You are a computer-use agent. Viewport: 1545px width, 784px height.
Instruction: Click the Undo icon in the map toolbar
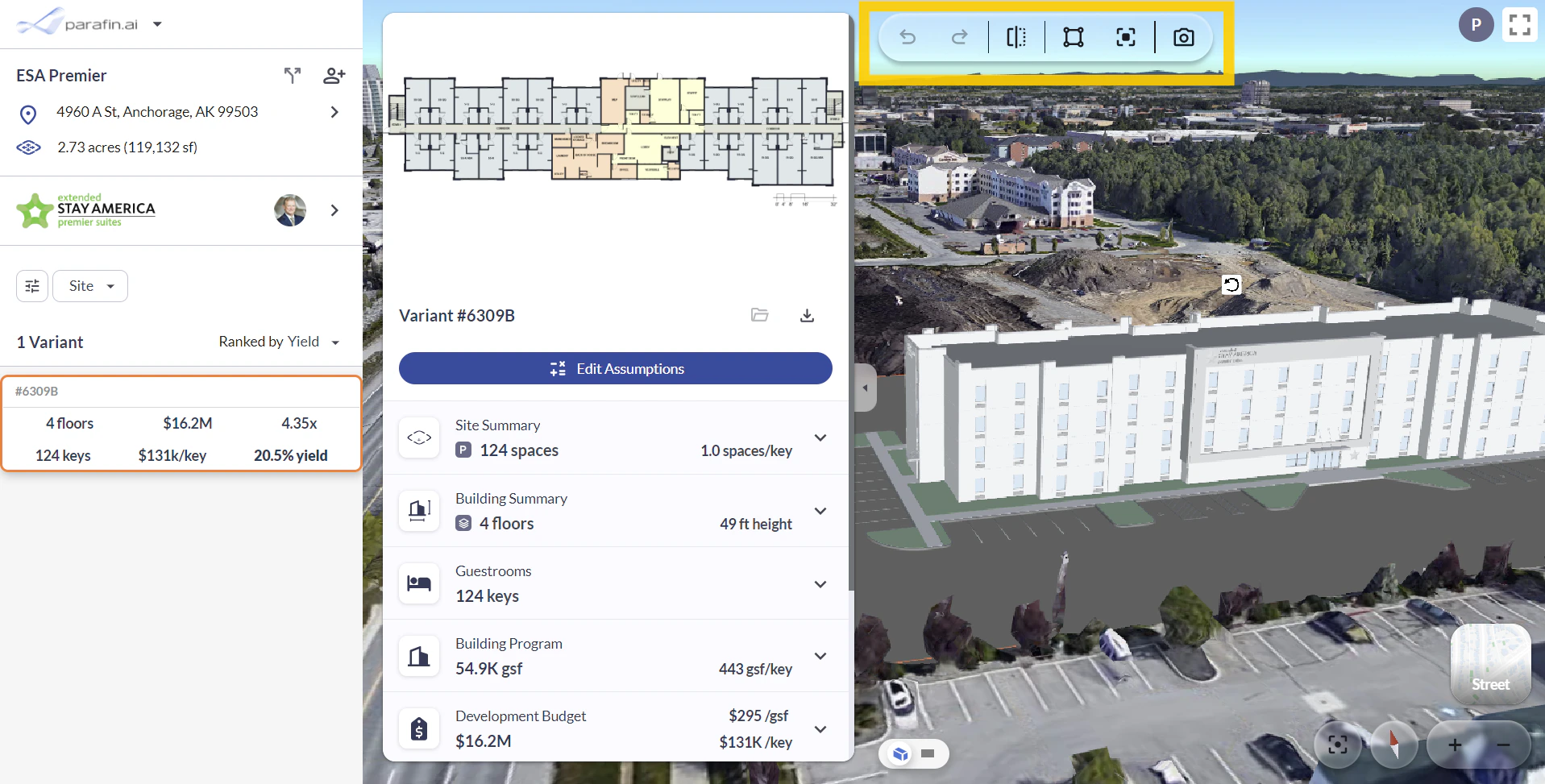[x=908, y=37]
